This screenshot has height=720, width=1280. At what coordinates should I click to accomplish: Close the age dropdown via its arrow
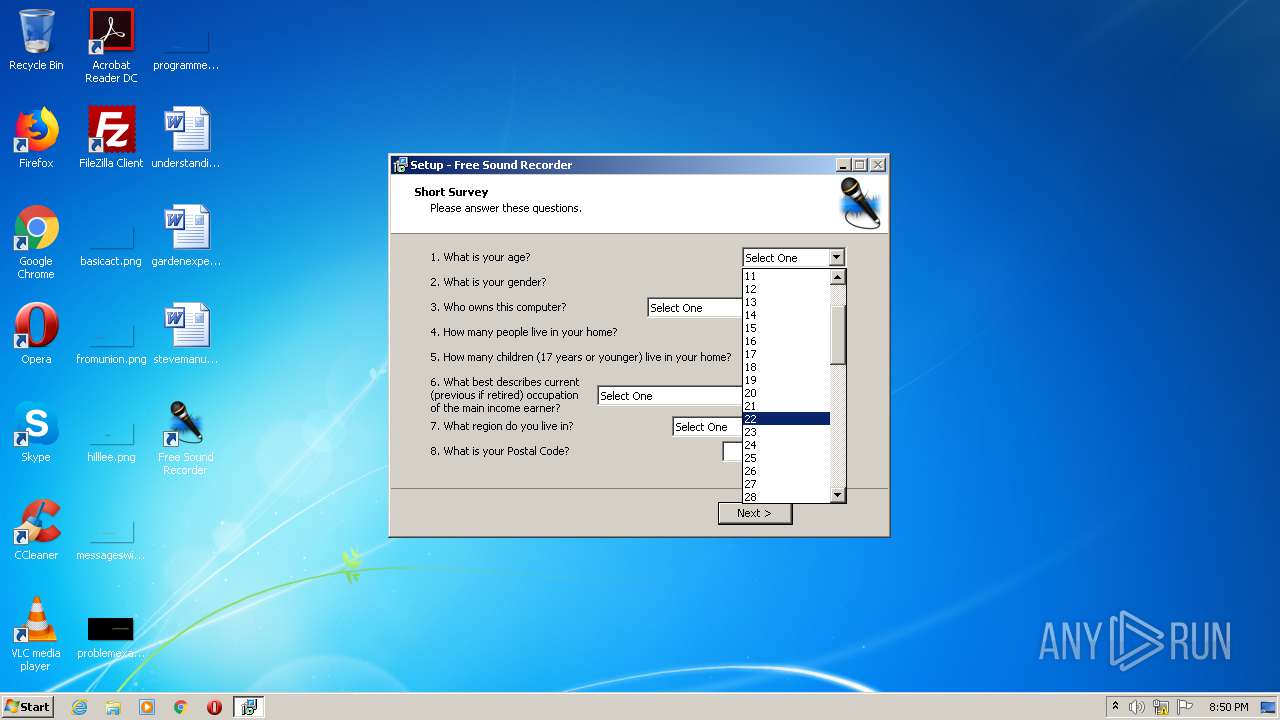pos(837,258)
